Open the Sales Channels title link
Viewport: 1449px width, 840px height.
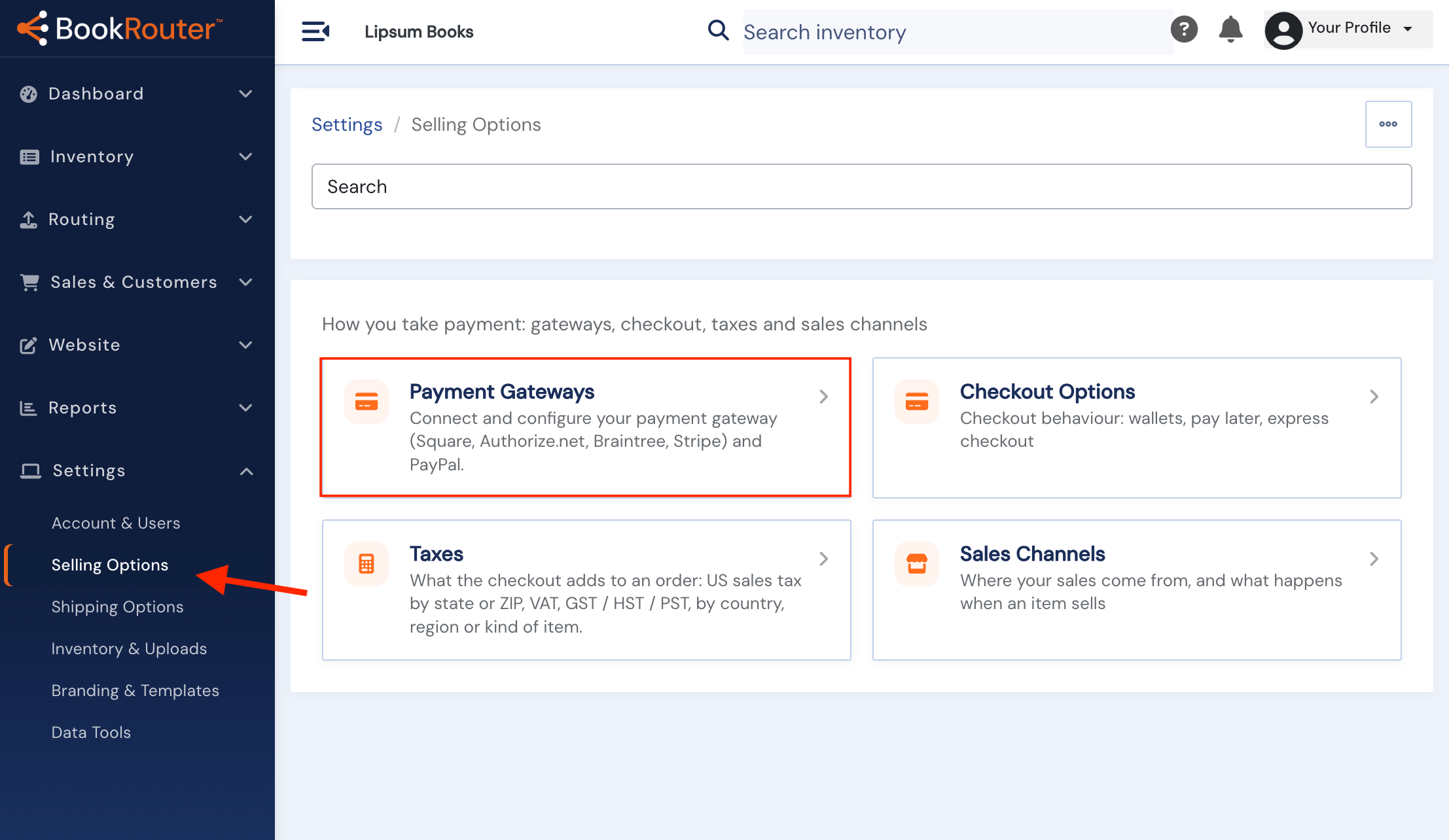point(1032,553)
